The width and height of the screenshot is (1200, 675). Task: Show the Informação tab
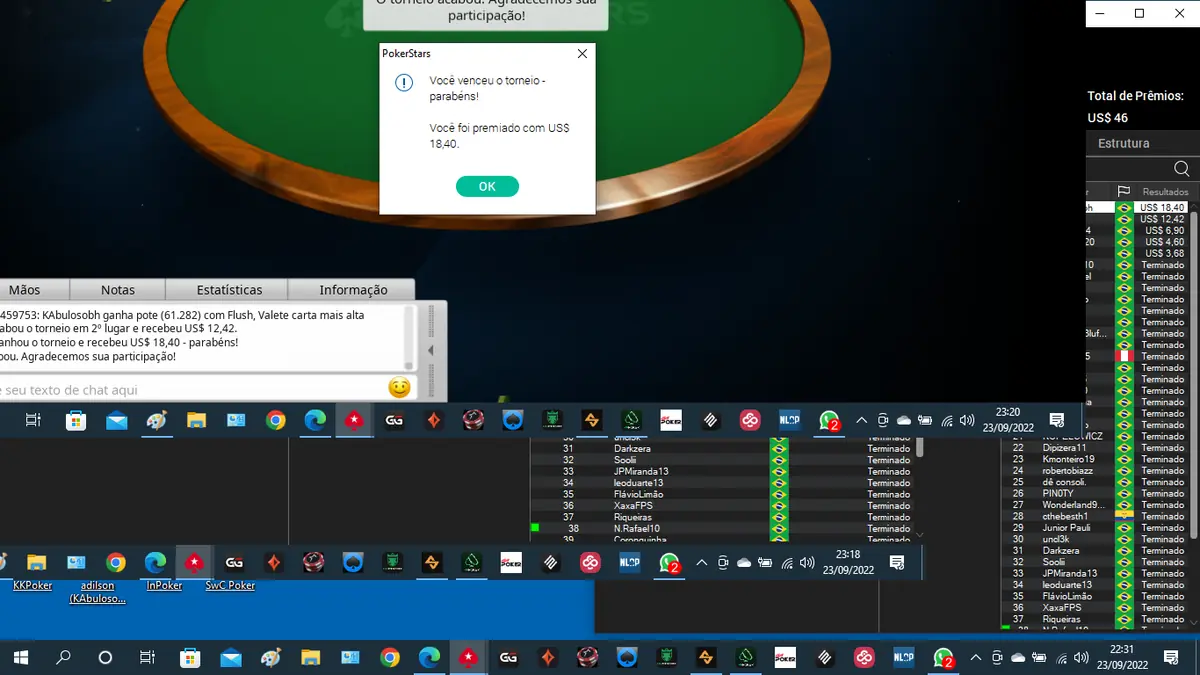click(x=353, y=290)
